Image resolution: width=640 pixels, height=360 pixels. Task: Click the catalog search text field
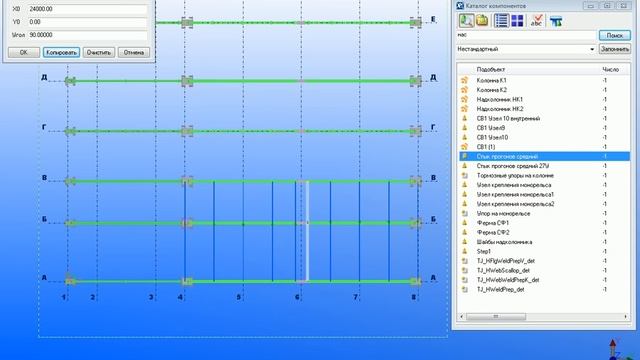coord(526,36)
